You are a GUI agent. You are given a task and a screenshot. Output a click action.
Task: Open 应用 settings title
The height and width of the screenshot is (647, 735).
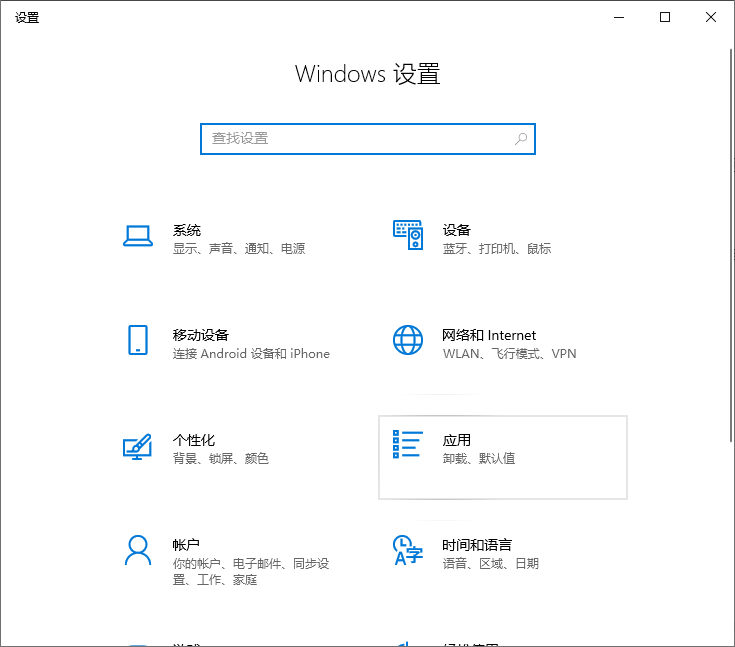pos(457,440)
